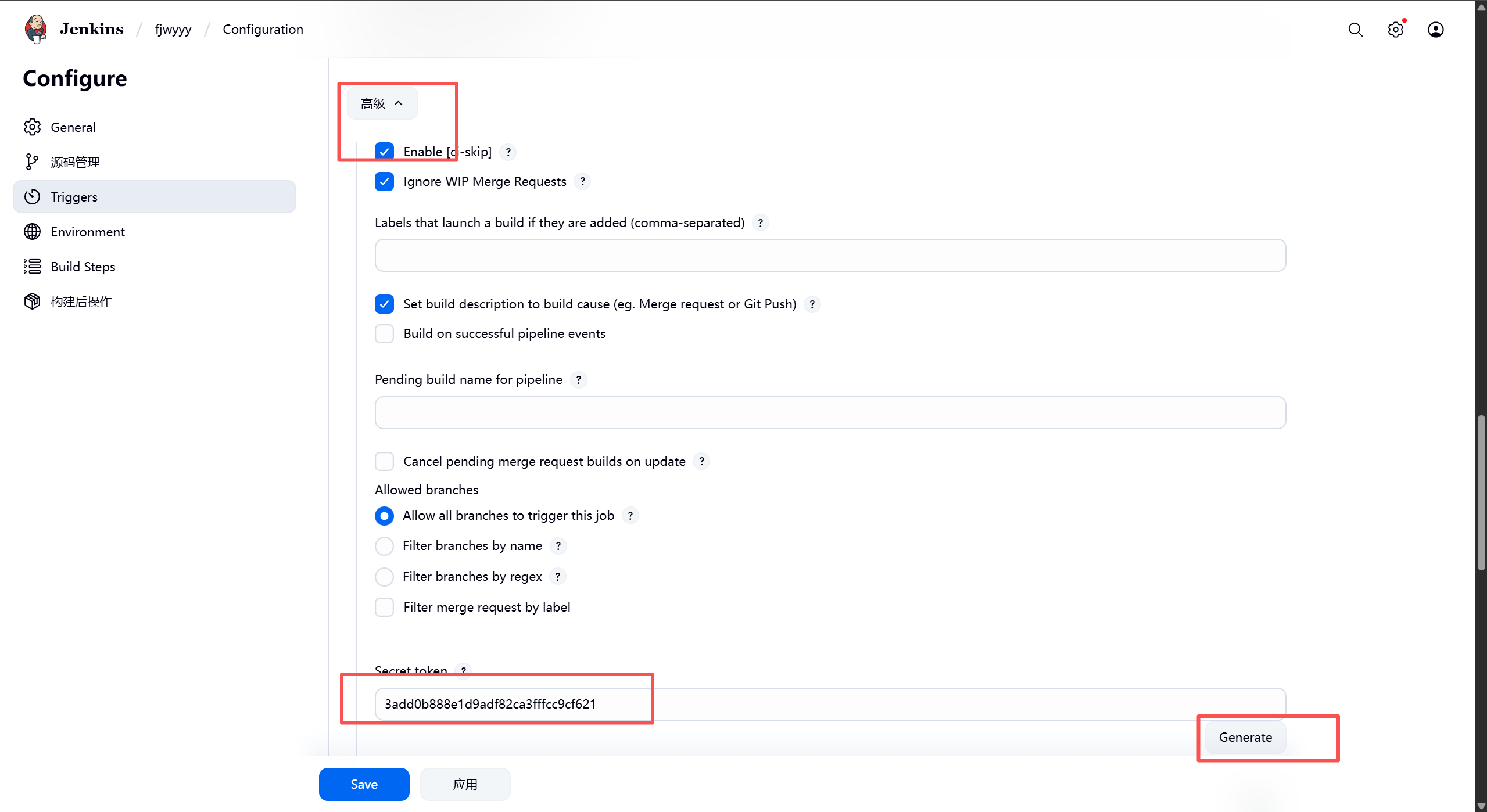Screen dimensions: 1487x812
Task: Click the Jenkins butler logo icon
Action: [x=35, y=29]
